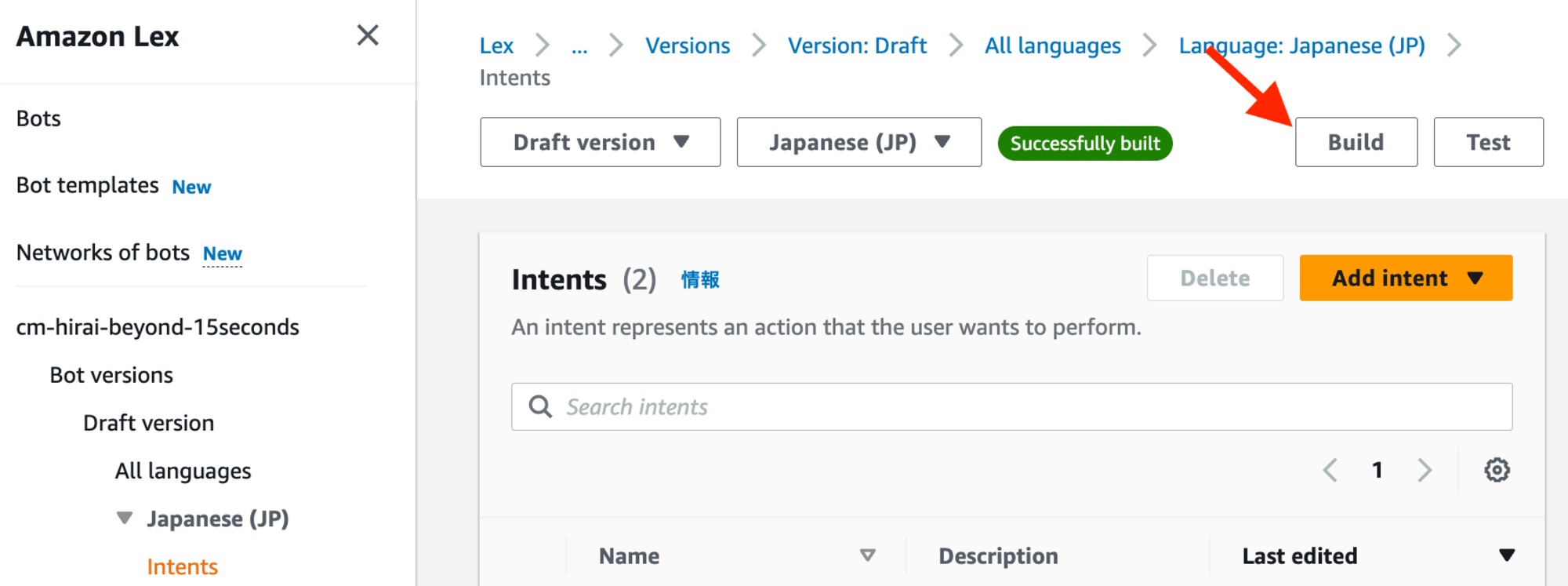Go to next page of intents
1568x586 pixels.
click(1425, 470)
